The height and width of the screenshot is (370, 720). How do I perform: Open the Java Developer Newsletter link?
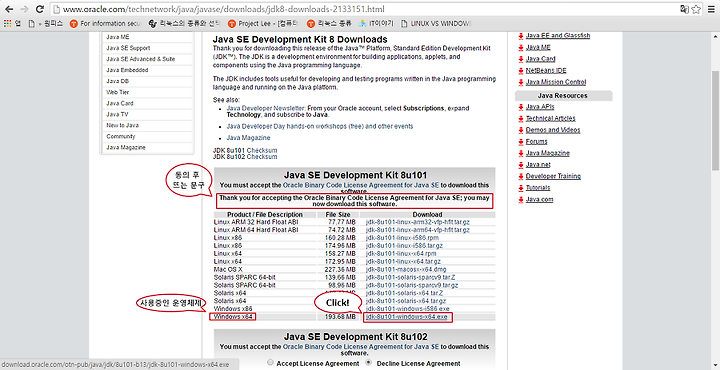click(x=266, y=108)
